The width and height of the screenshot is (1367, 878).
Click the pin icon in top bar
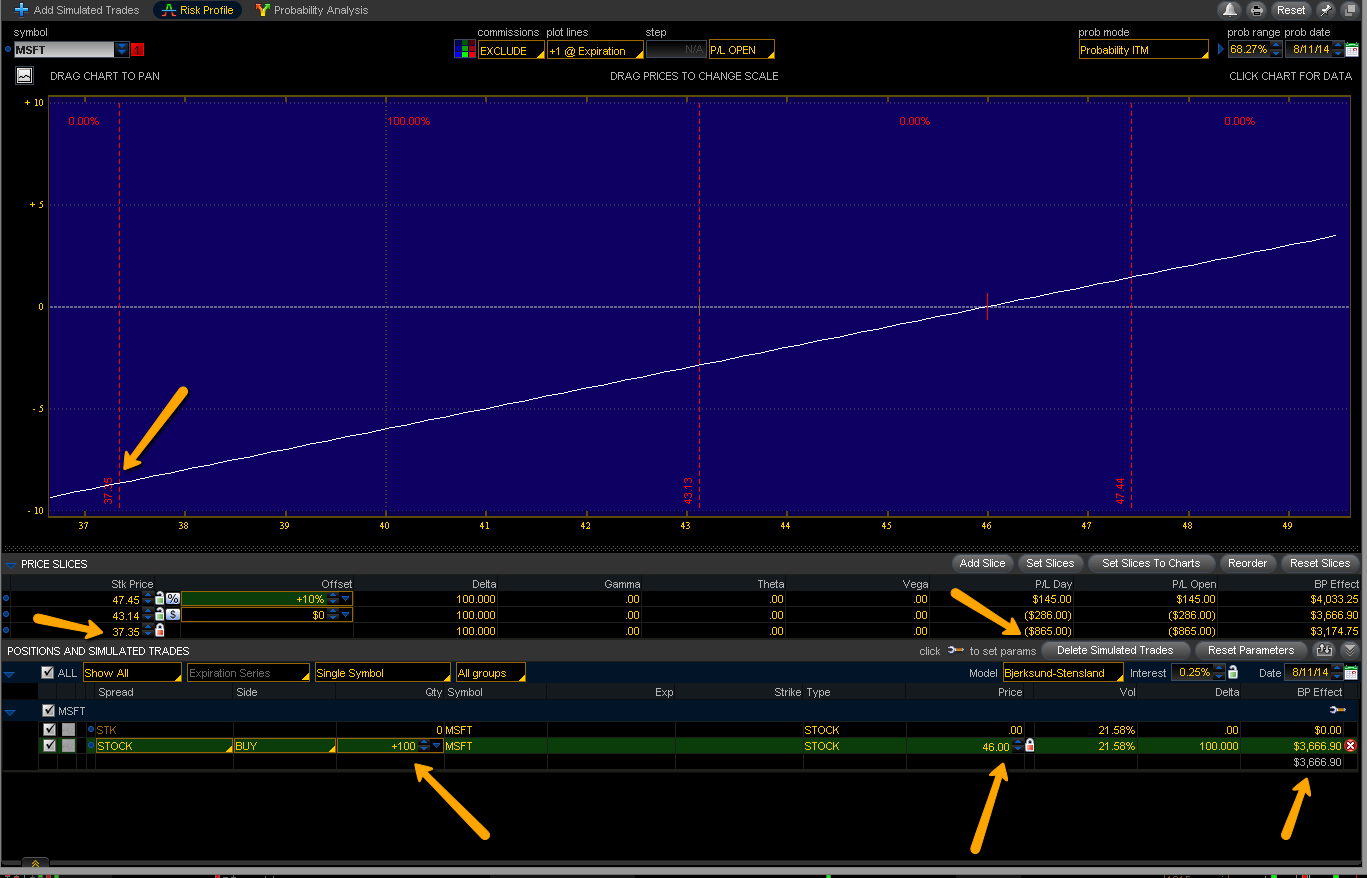1326,10
